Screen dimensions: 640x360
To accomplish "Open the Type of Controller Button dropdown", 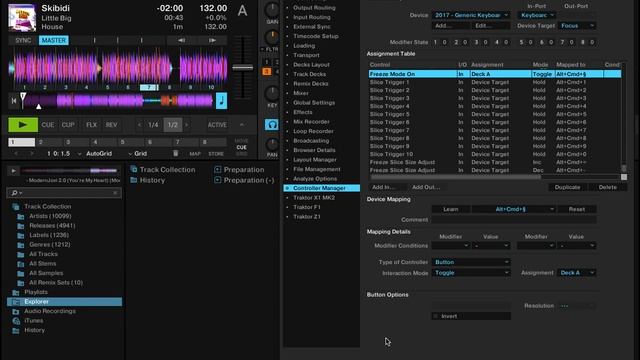I will (471, 262).
